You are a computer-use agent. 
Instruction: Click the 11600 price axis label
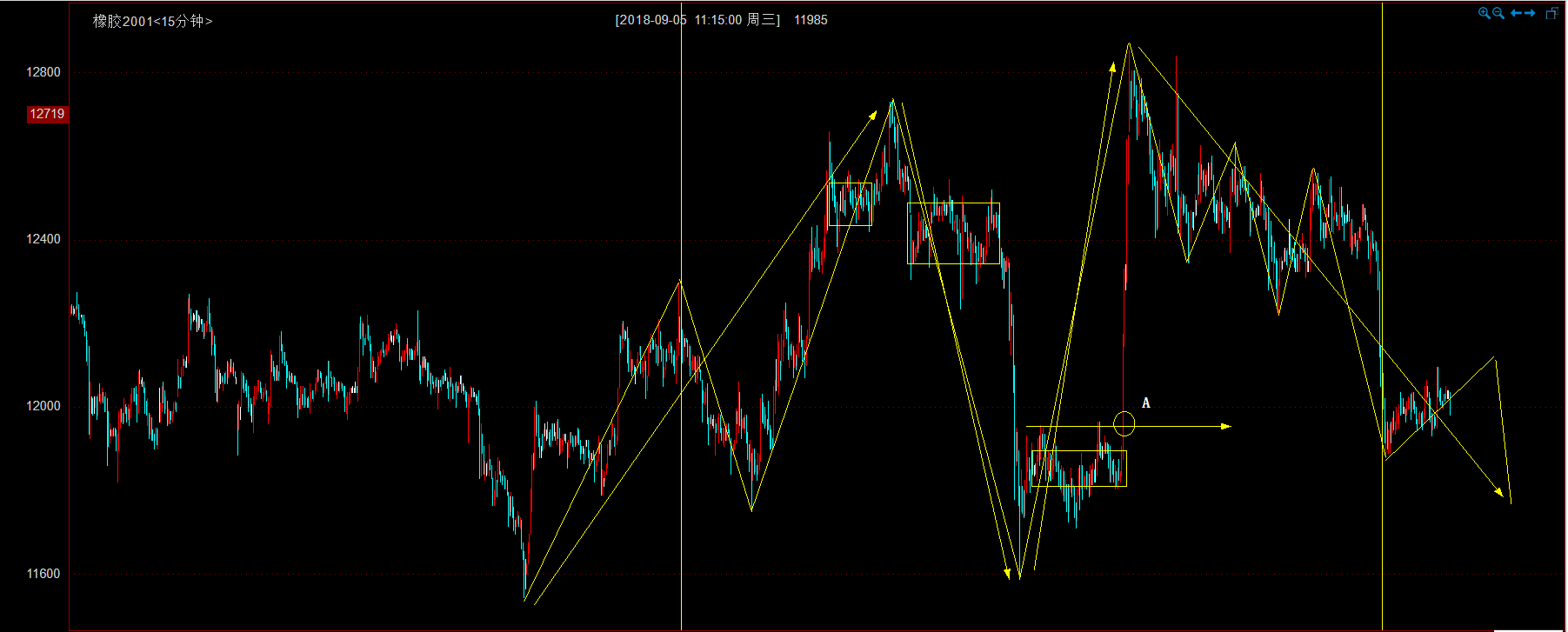coord(43,574)
